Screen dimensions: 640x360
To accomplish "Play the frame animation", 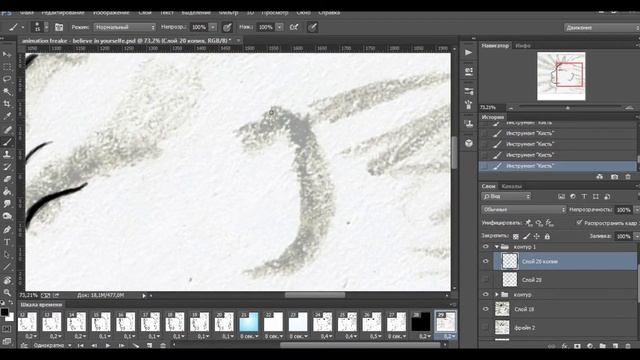I will pyautogui.click(x=108, y=345).
